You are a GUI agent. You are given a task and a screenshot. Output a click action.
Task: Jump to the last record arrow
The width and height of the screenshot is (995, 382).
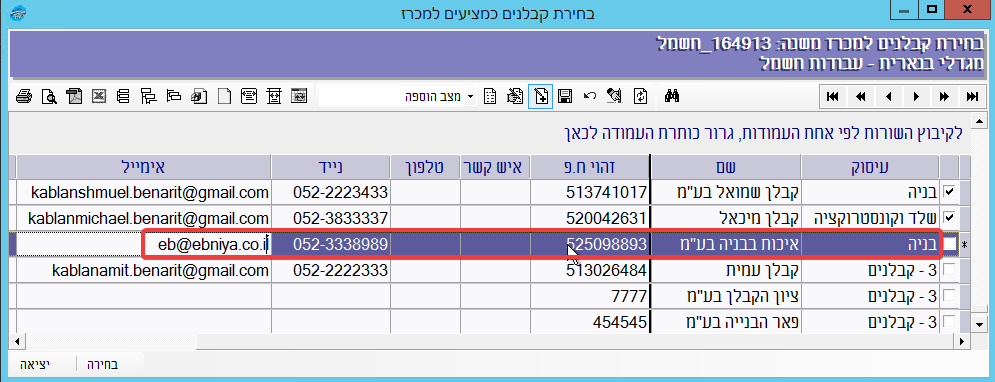tap(972, 96)
